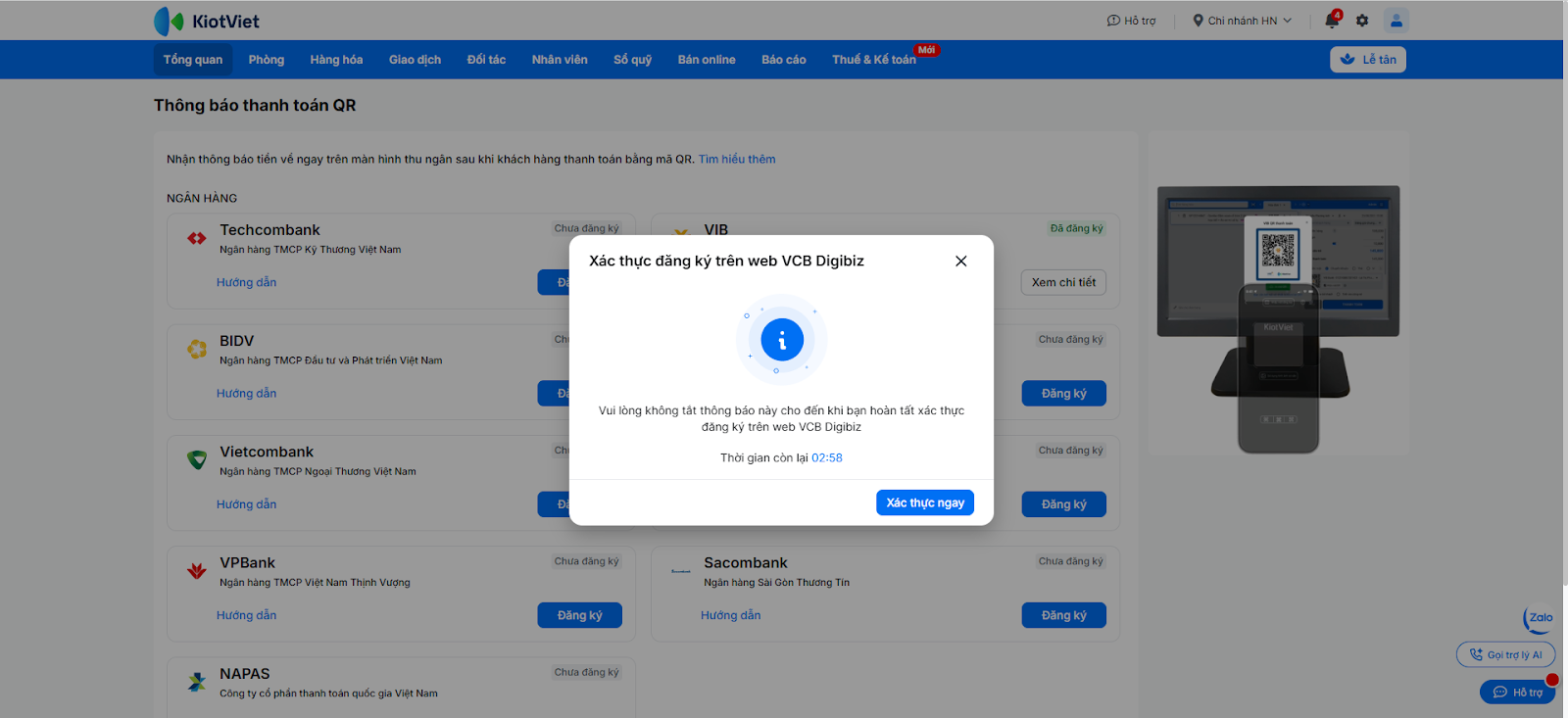Open the user account avatar
This screenshot has height=718, width=1568.
click(x=1396, y=21)
